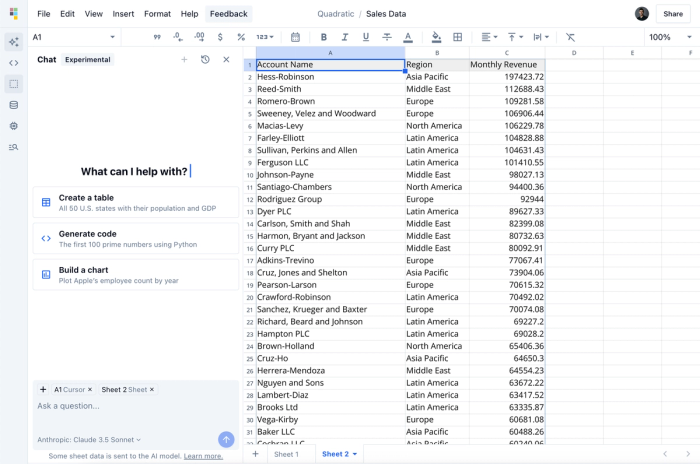The width and height of the screenshot is (700, 464).
Task: Open the Insert menu
Action: (123, 14)
